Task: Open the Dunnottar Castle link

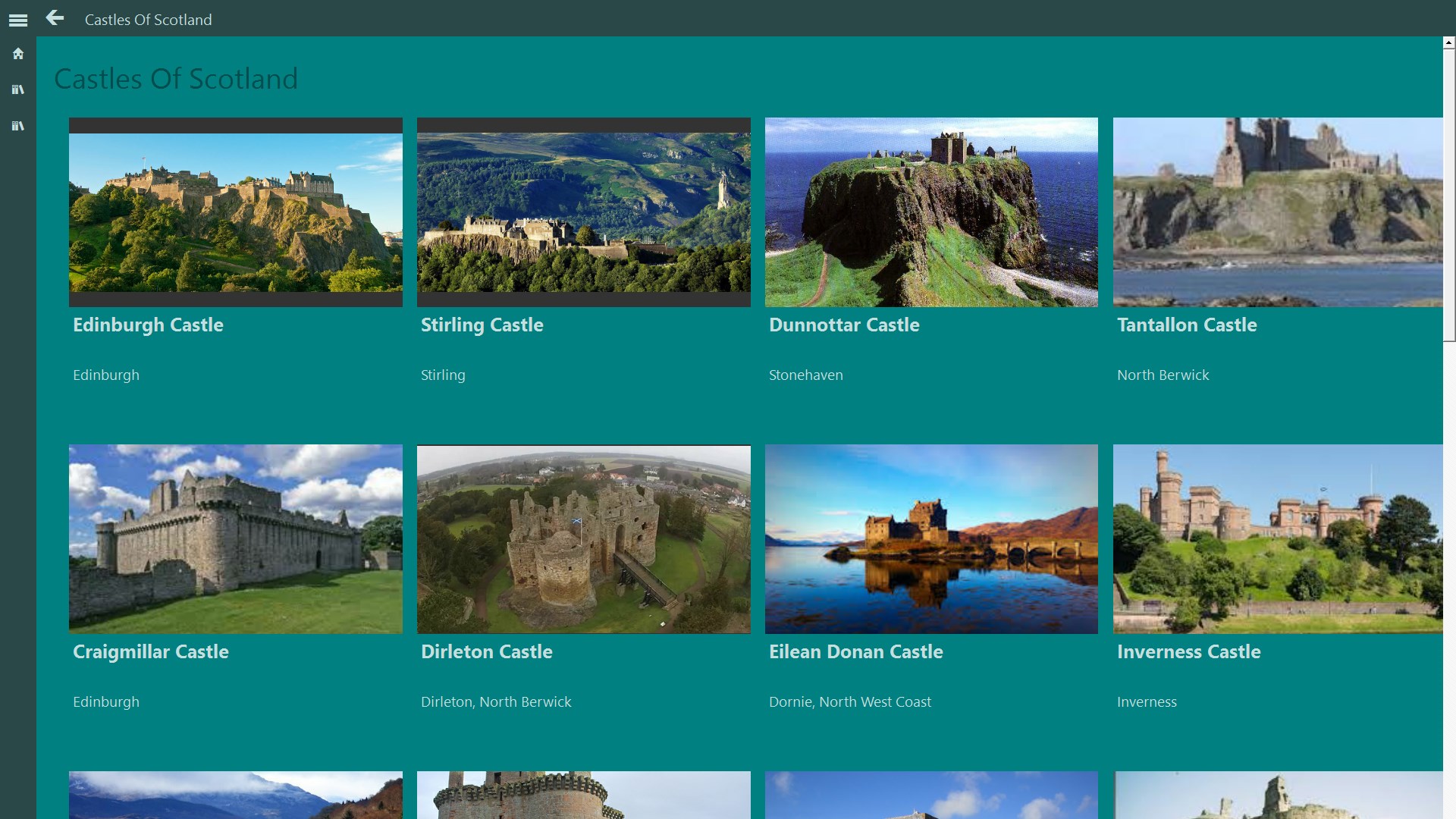Action: pyautogui.click(x=844, y=325)
